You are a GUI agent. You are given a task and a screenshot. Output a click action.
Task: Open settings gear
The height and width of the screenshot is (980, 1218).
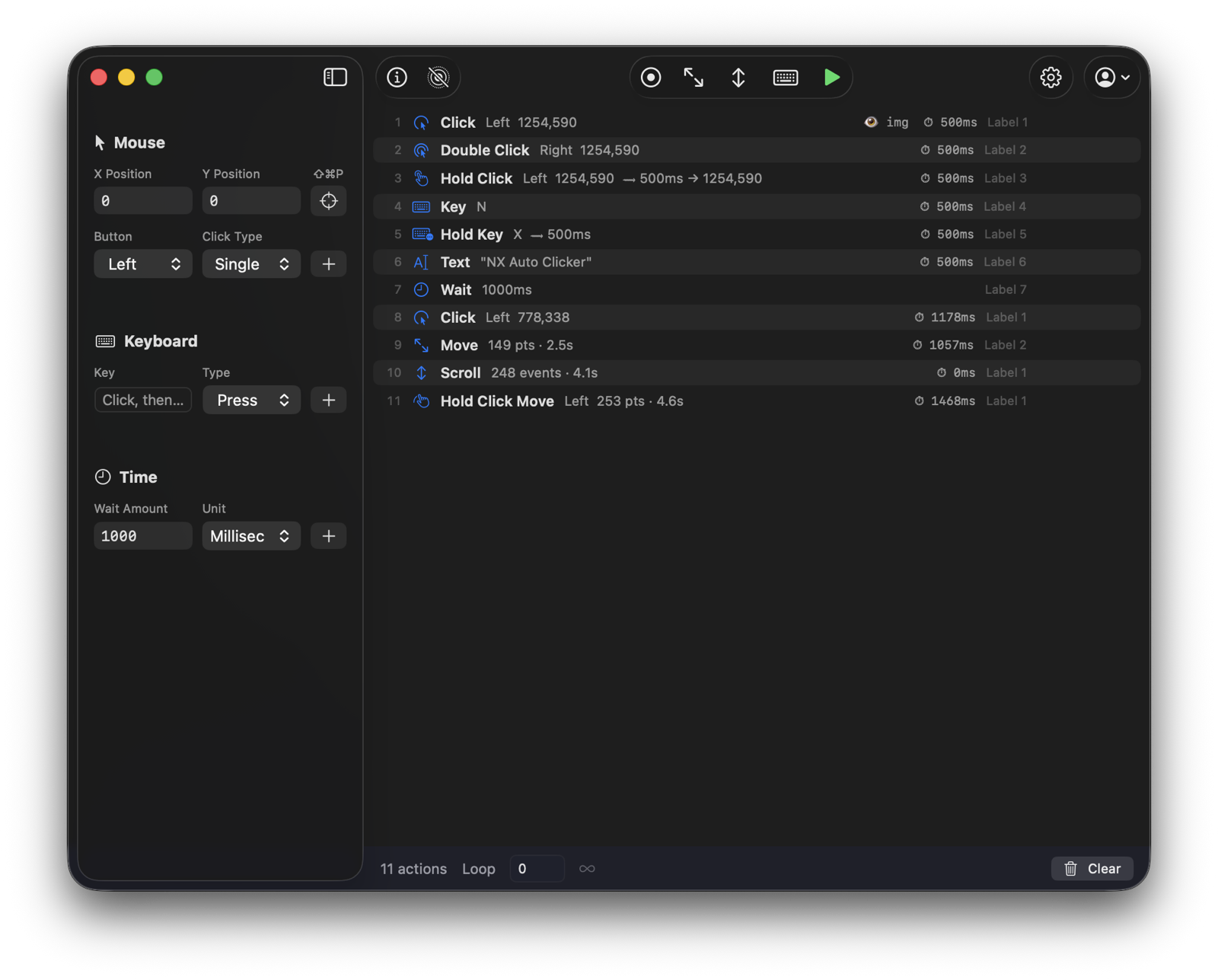click(1051, 77)
